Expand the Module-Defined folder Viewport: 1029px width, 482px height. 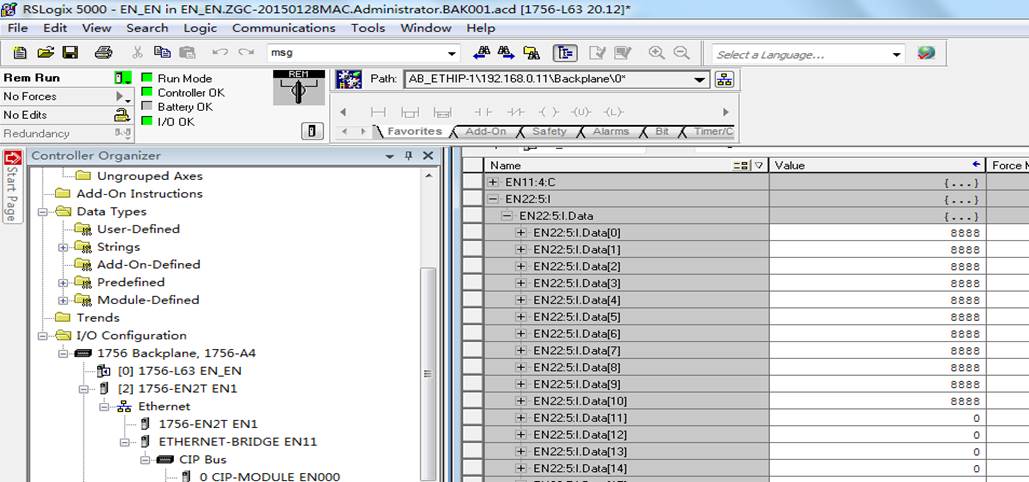pyautogui.click(x=63, y=301)
